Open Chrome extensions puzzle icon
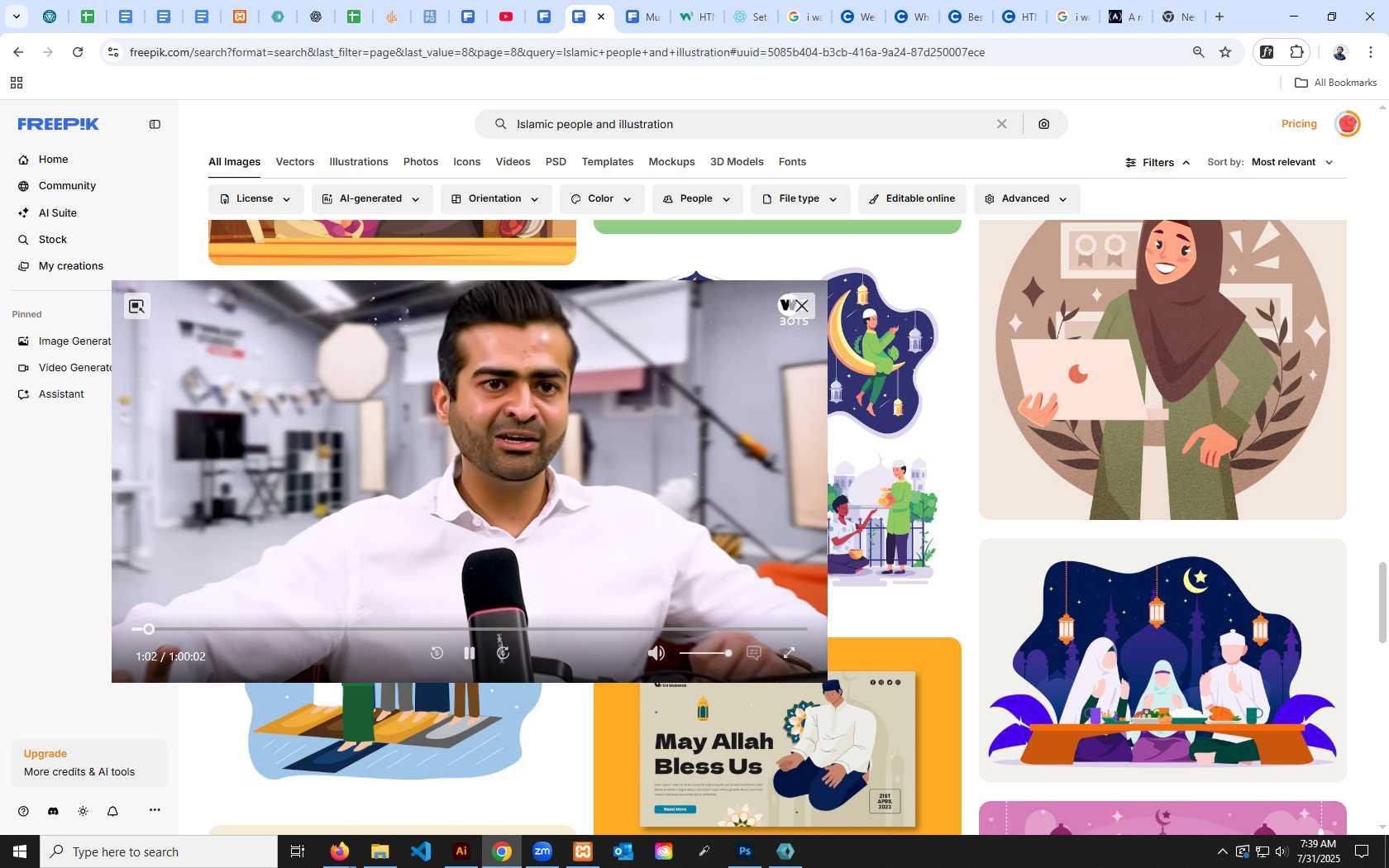Image resolution: width=1389 pixels, height=868 pixels. click(1296, 52)
